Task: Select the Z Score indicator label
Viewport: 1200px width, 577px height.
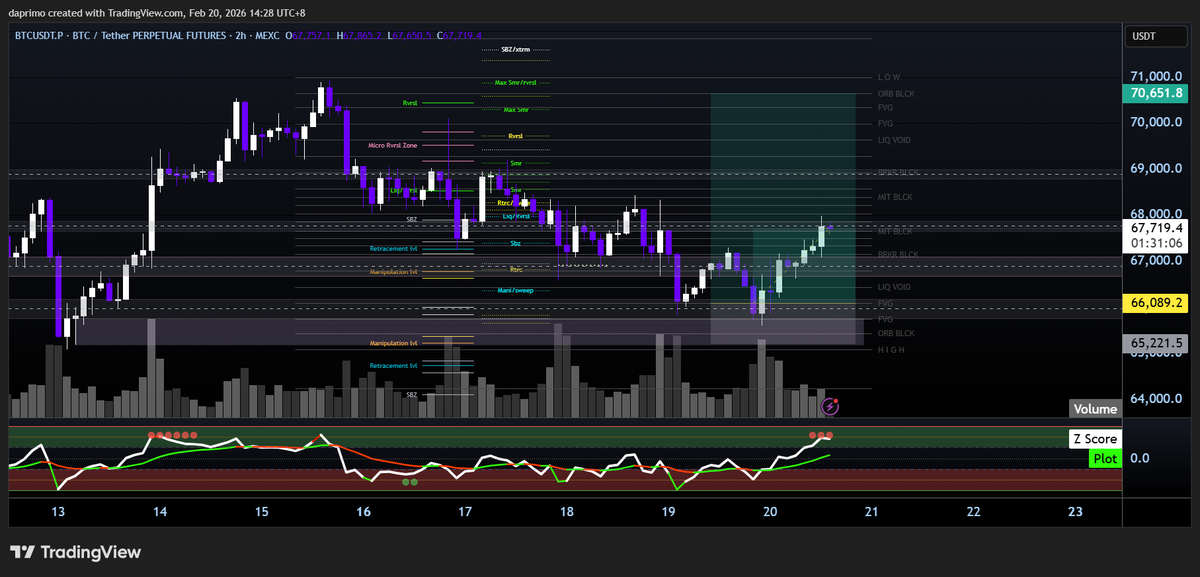Action: pos(1095,439)
